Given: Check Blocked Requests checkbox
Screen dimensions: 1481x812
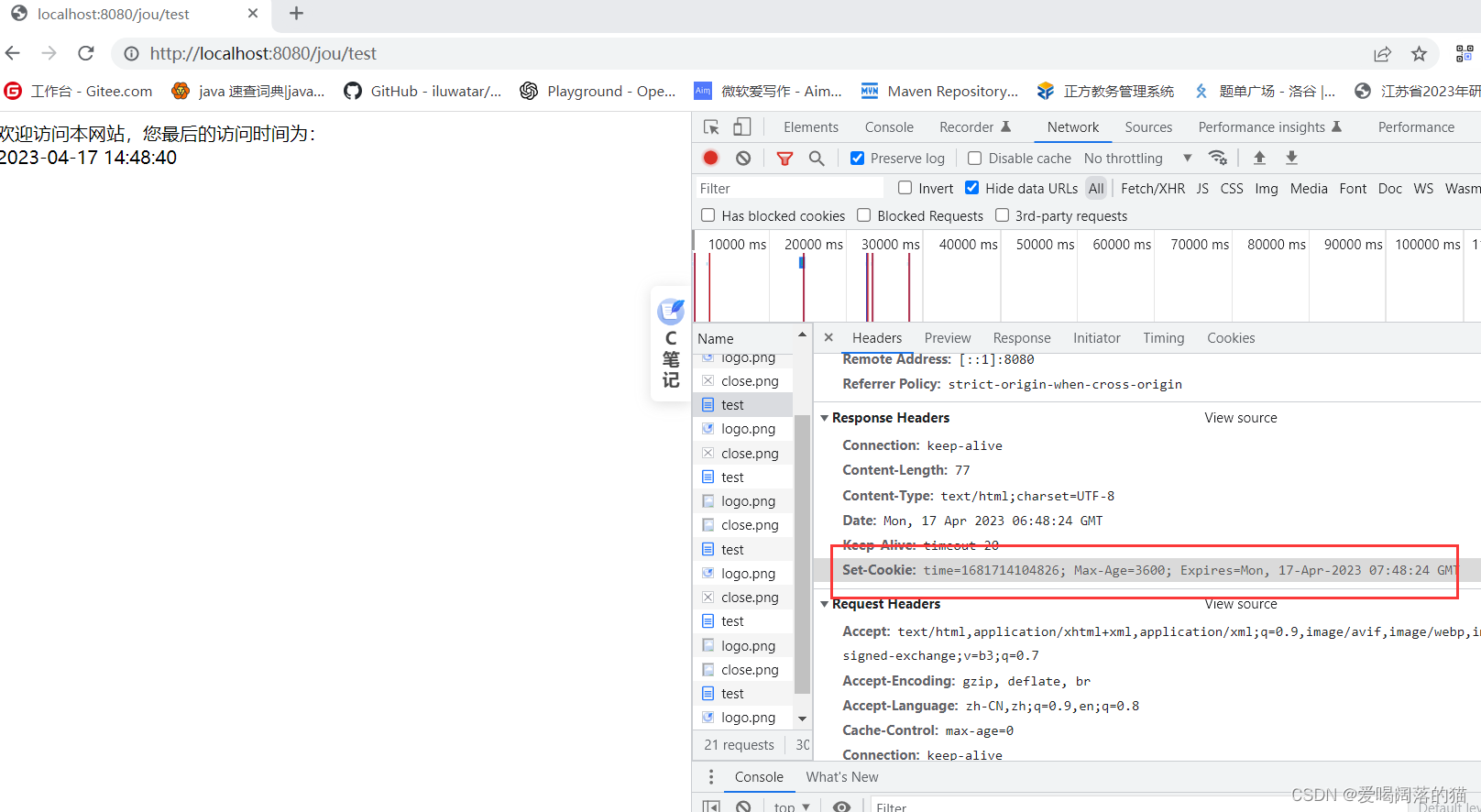Looking at the screenshot, I should tap(863, 214).
